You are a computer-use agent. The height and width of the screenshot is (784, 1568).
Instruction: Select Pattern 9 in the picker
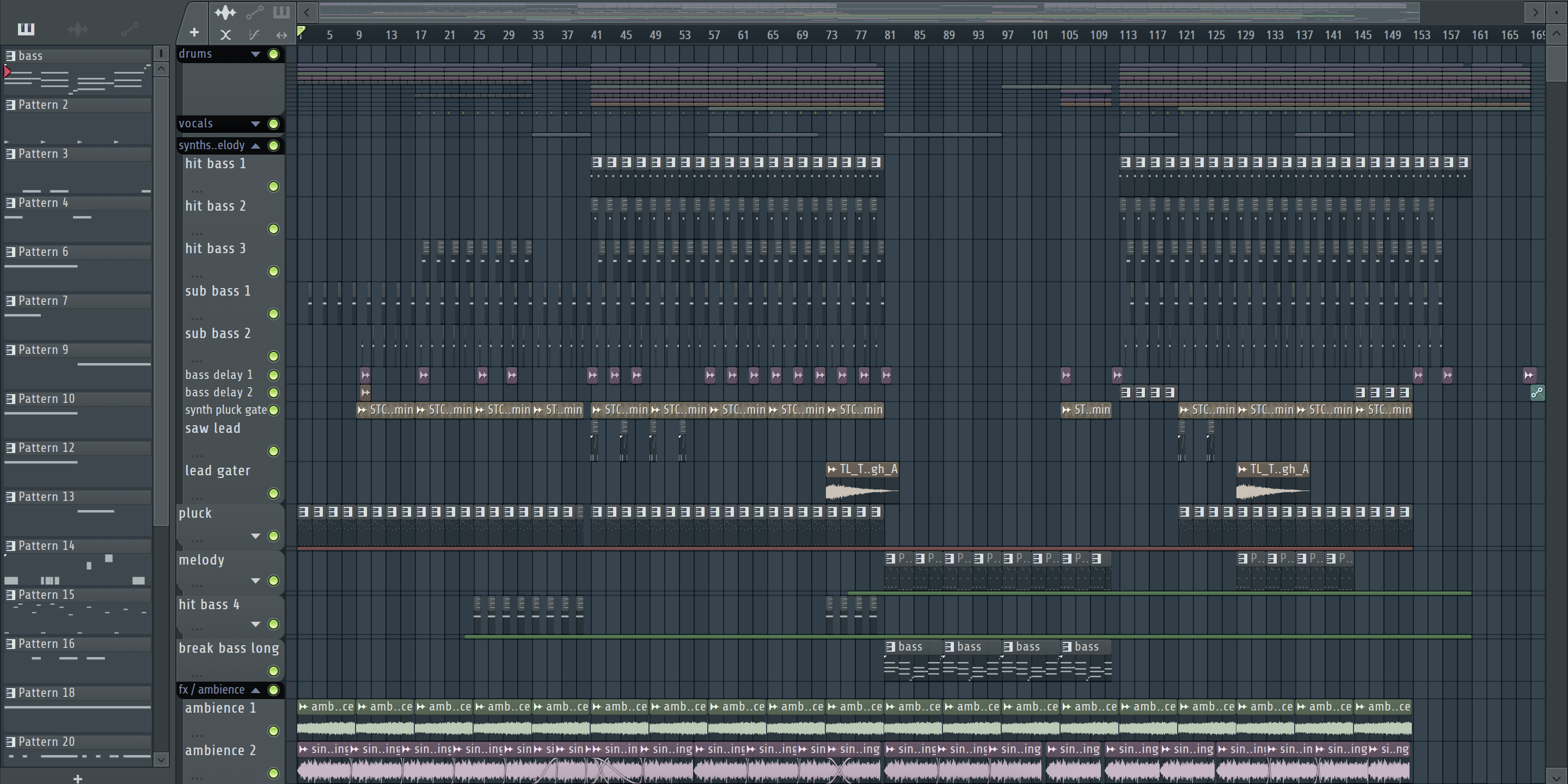(77, 350)
